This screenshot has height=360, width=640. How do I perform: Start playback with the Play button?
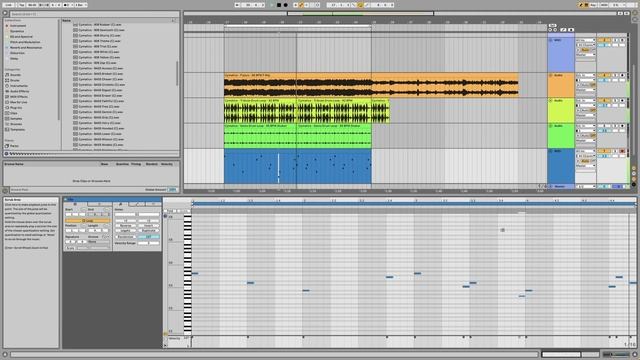[272, 5]
